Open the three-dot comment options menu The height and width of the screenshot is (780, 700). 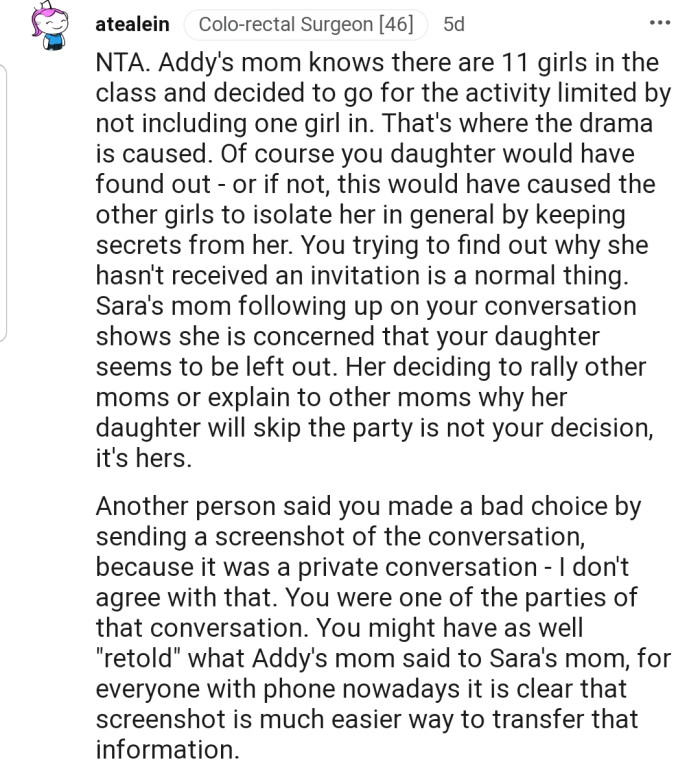pos(658,24)
